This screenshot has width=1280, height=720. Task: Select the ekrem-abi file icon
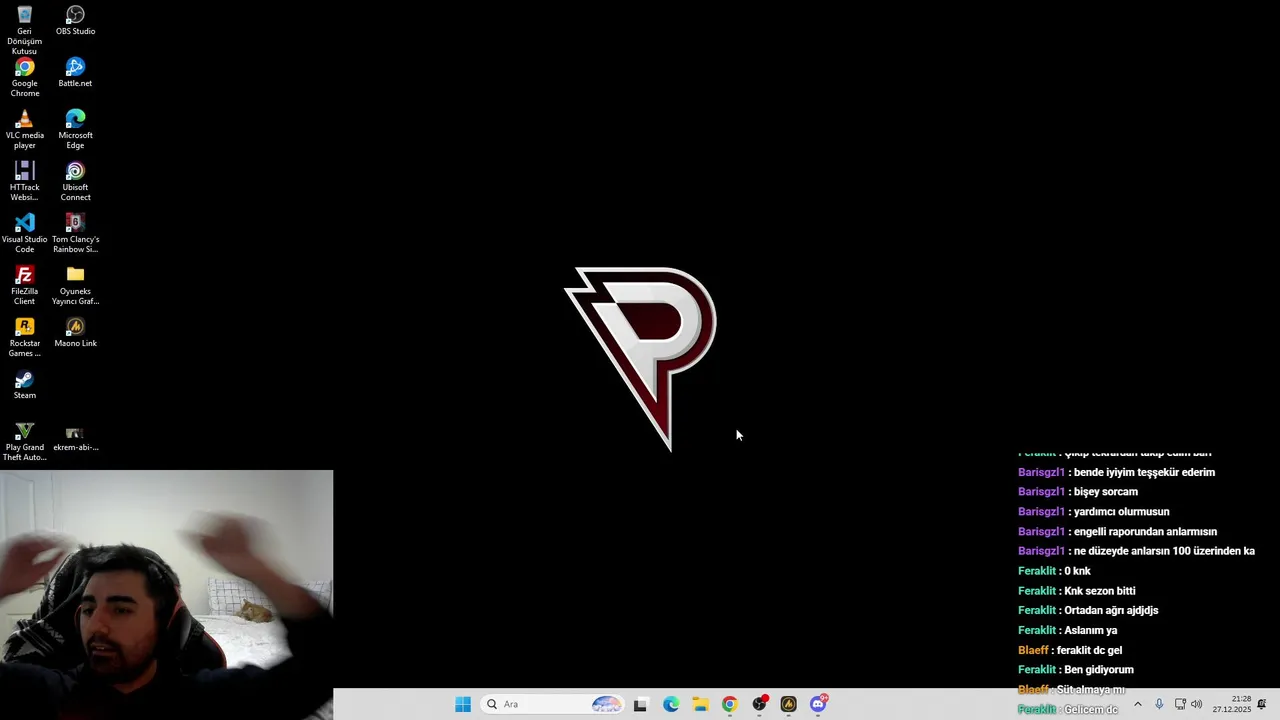point(75,437)
